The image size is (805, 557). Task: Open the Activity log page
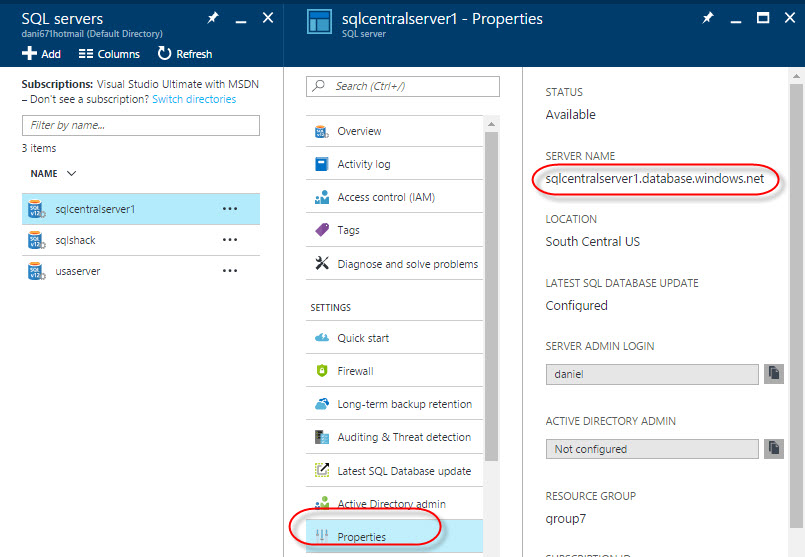click(x=364, y=164)
